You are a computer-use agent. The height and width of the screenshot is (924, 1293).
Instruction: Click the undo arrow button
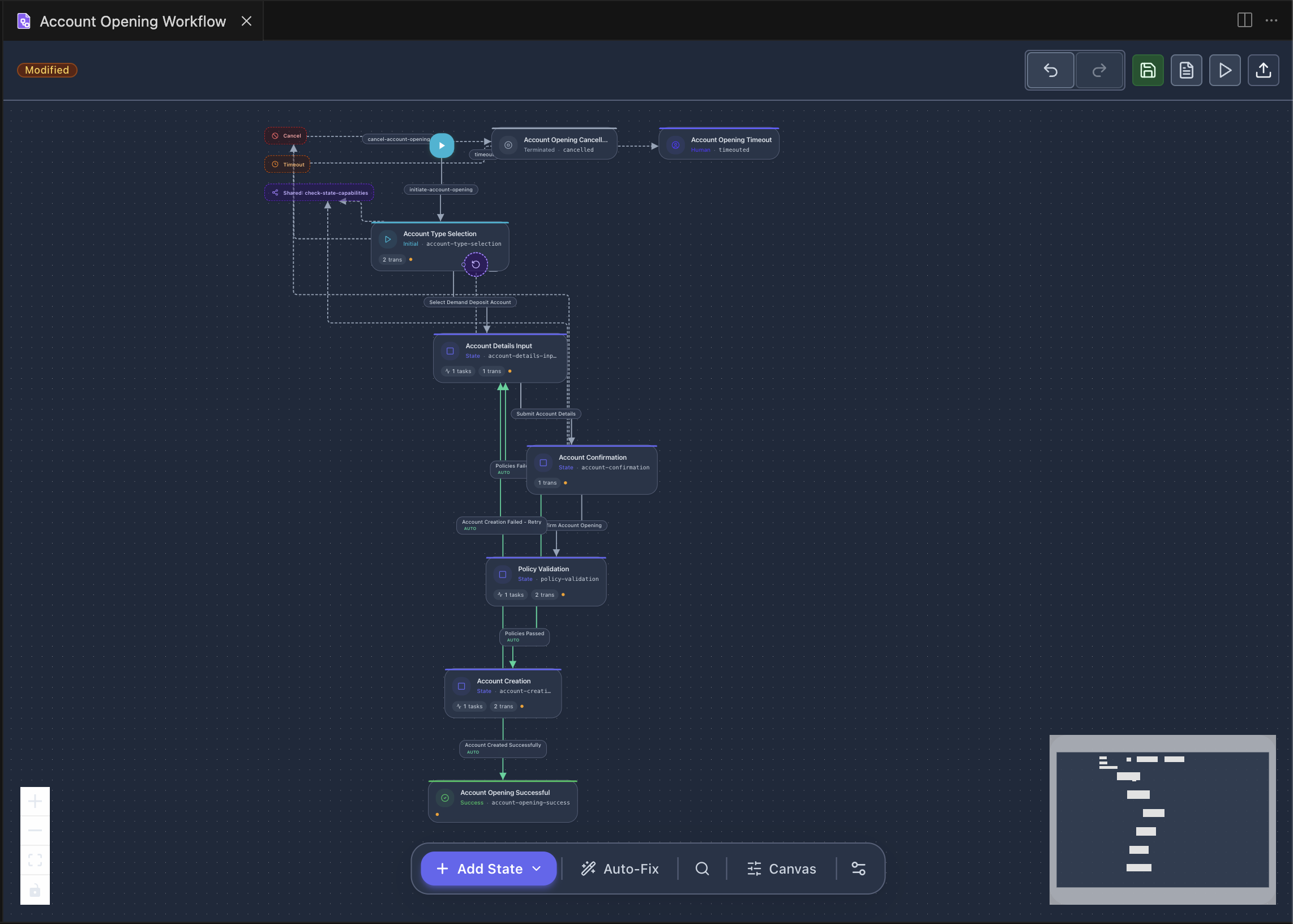[1050, 71]
